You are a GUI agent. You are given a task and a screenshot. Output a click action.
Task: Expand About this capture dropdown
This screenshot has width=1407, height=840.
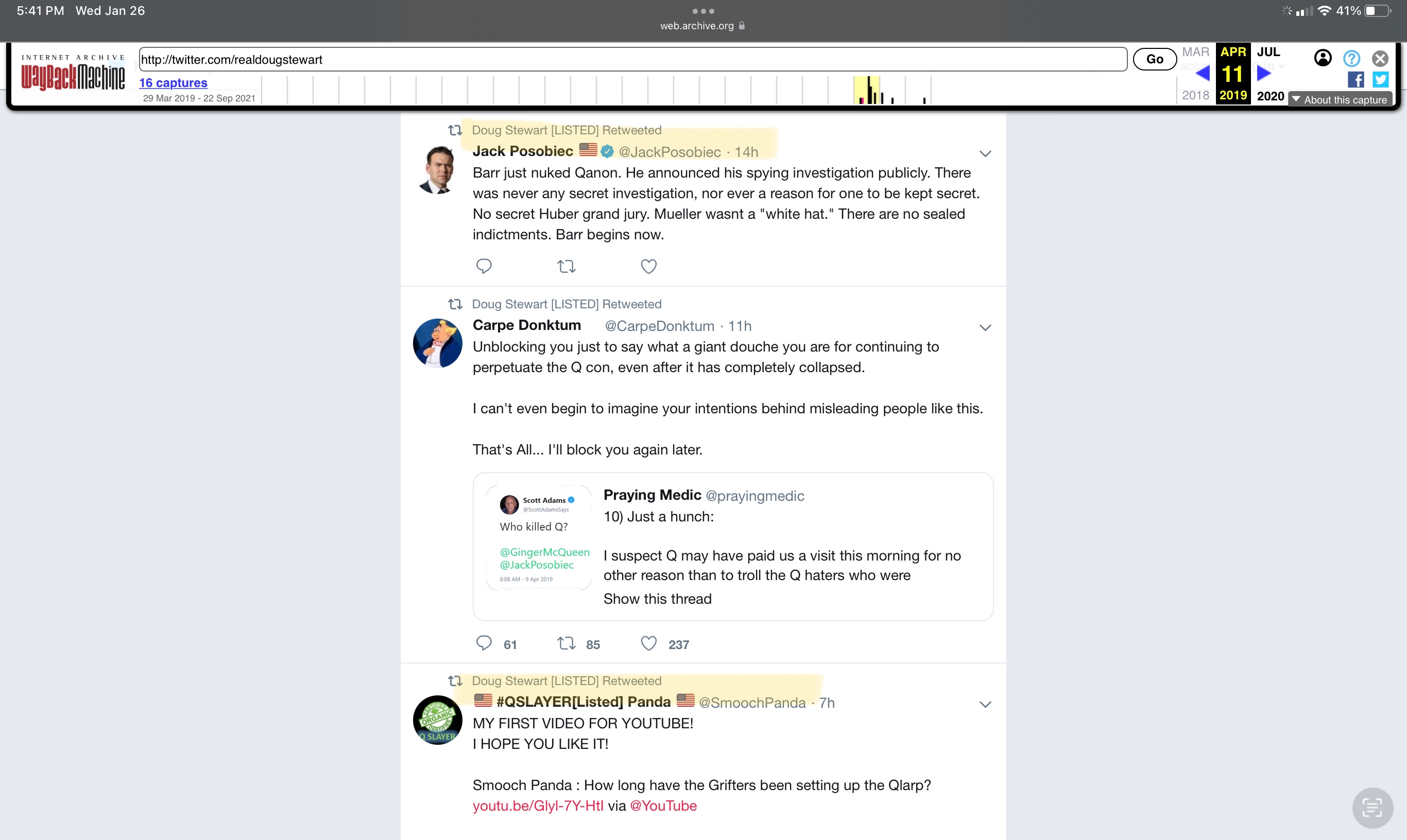tap(1340, 100)
